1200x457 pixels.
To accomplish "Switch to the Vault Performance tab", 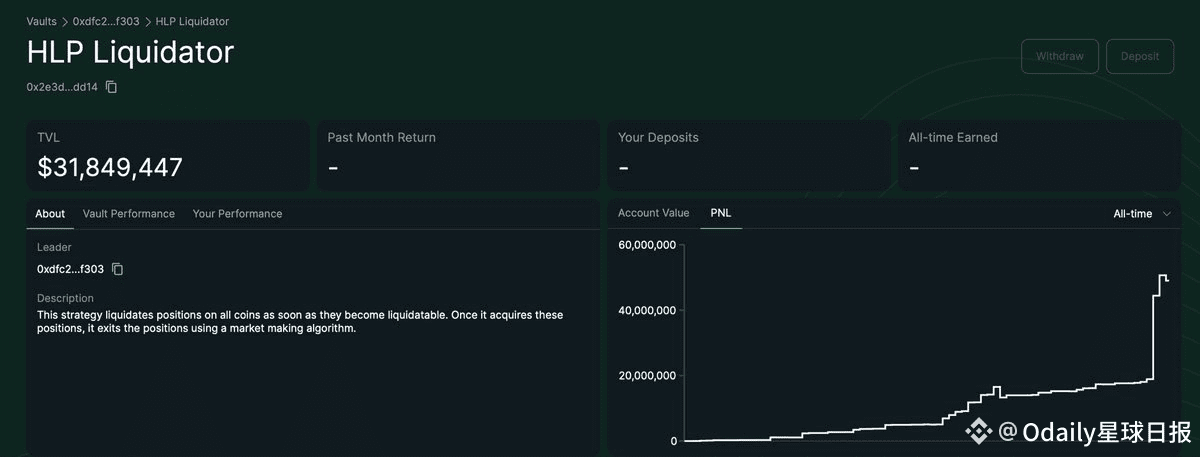I will [x=129, y=214].
